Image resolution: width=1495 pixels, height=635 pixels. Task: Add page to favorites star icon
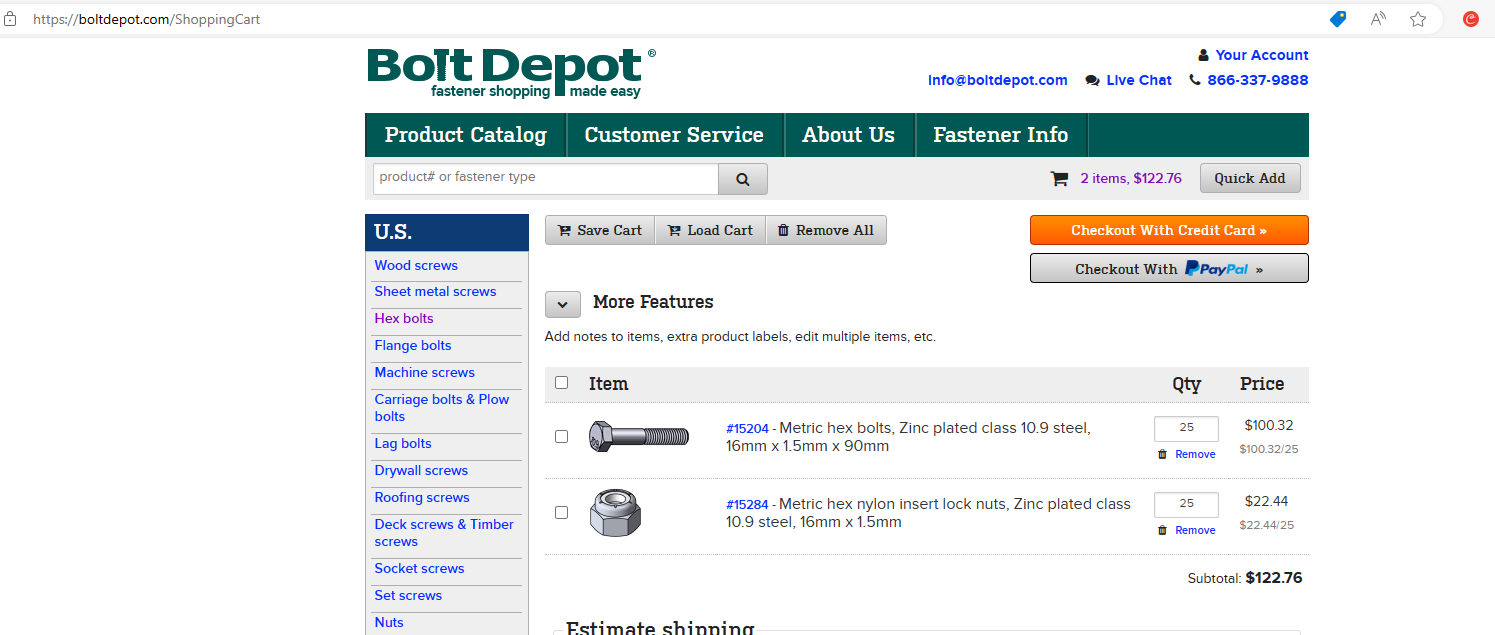pyautogui.click(x=1418, y=19)
